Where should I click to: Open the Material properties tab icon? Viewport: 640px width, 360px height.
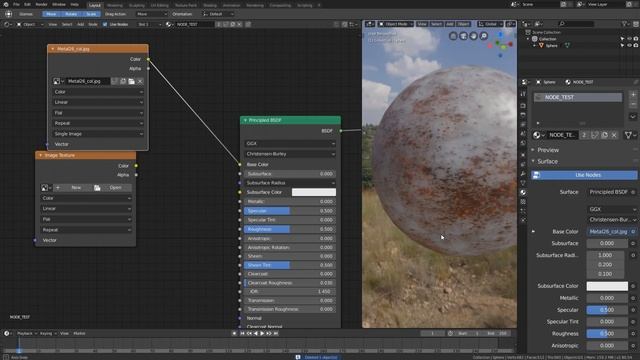click(x=523, y=192)
